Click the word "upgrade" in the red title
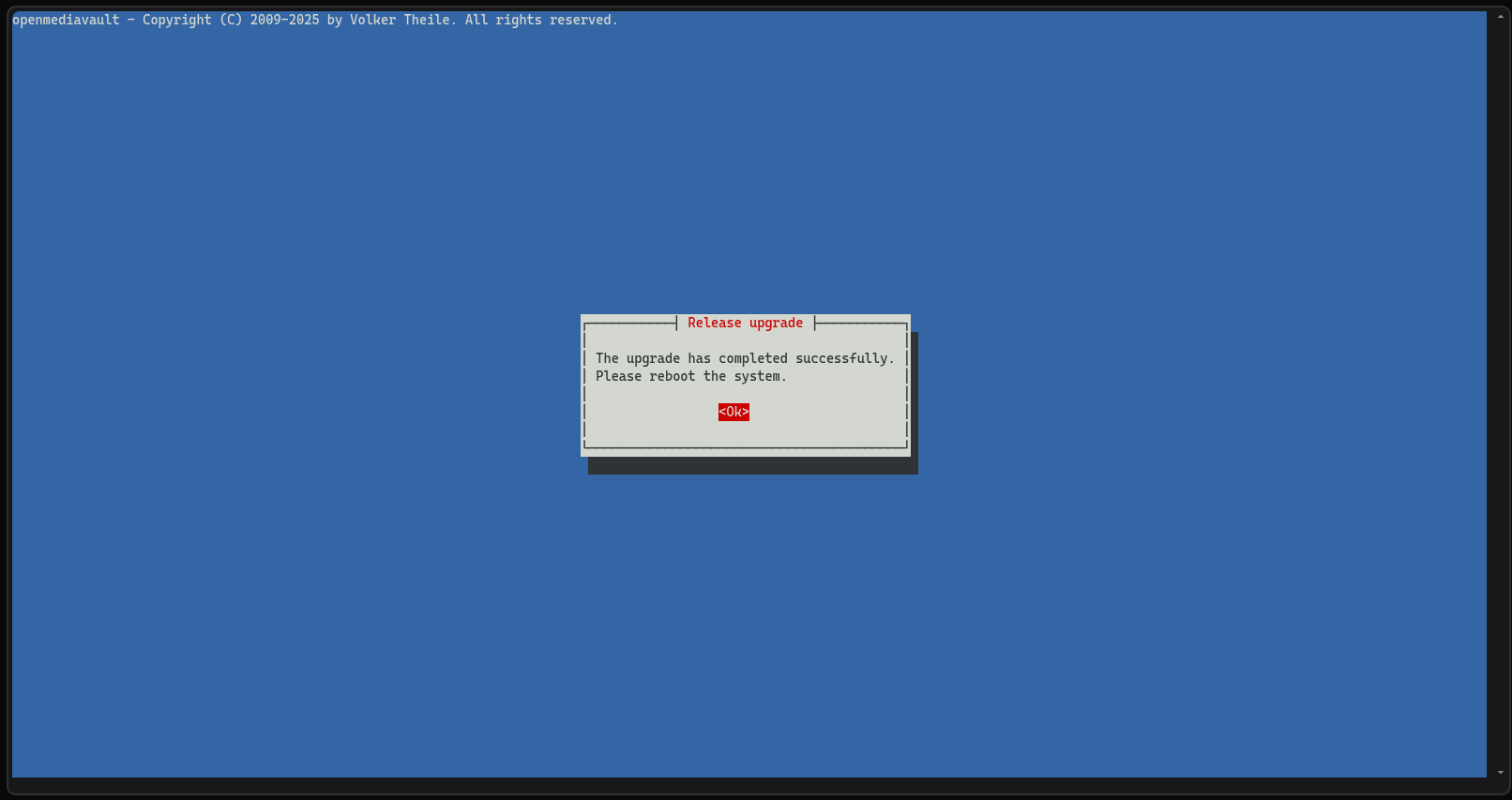 pyautogui.click(x=776, y=323)
